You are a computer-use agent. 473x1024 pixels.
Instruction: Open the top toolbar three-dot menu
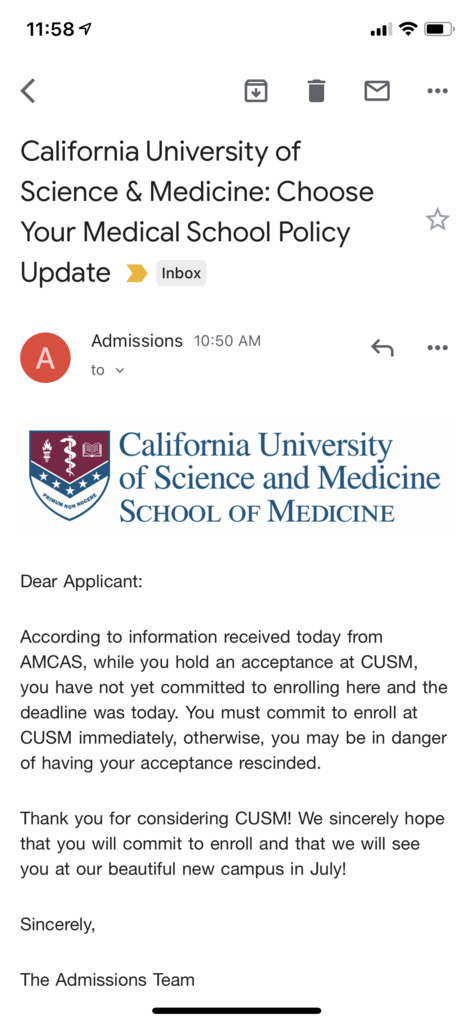(437, 91)
